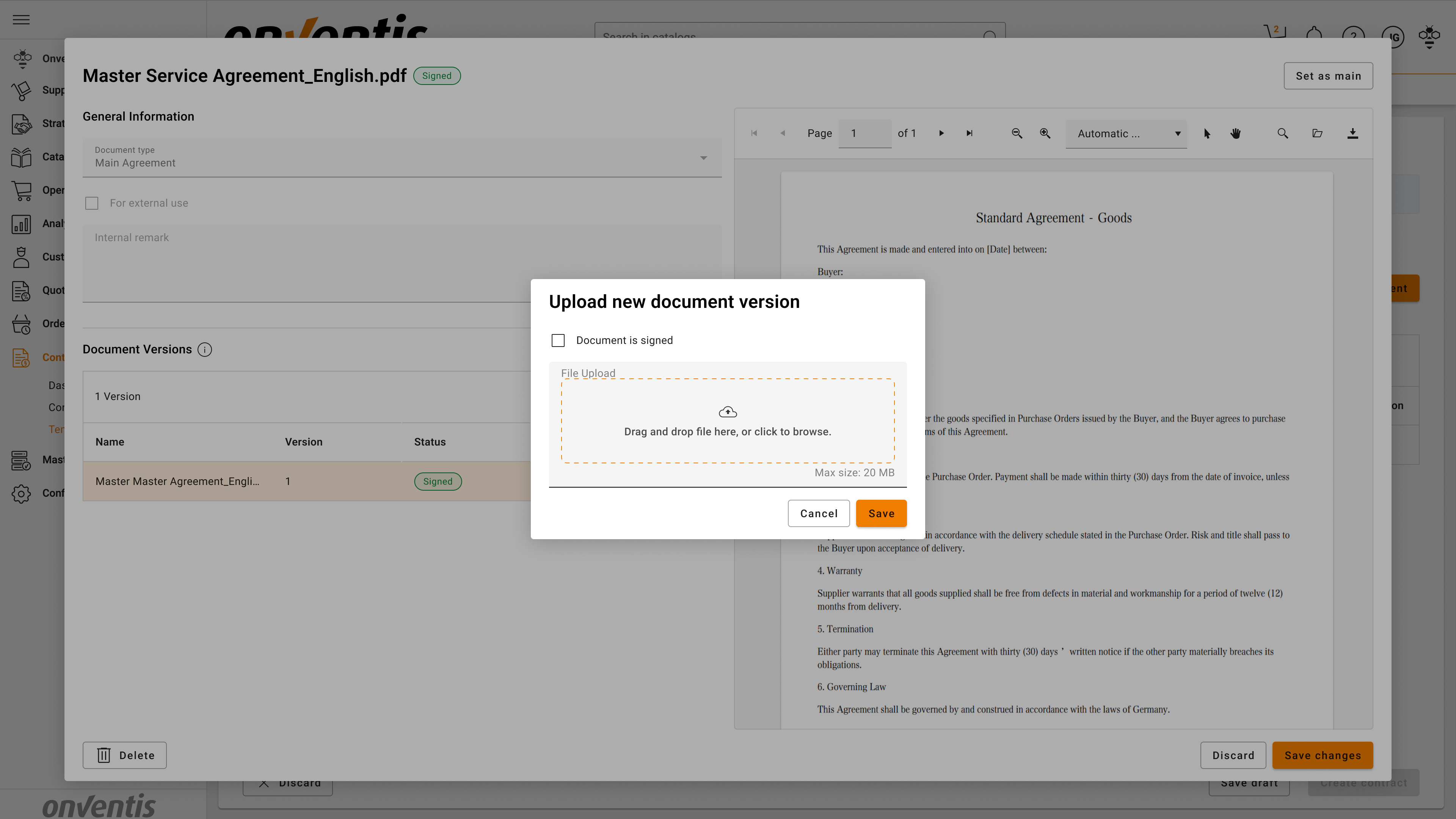This screenshot has width=1456, height=819.
Task: Download the PDF with the download icon
Action: coord(1352,133)
